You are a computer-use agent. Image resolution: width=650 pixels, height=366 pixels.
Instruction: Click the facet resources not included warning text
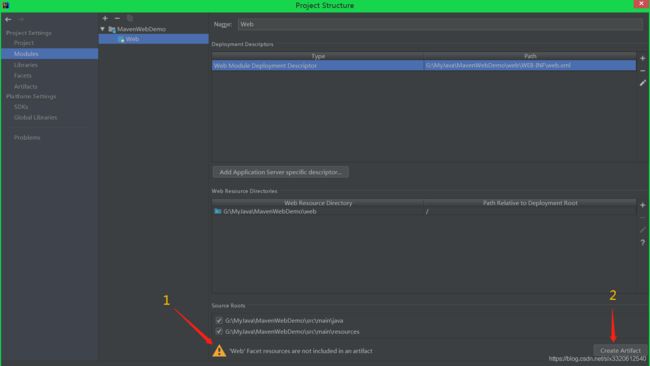[x=301, y=351]
